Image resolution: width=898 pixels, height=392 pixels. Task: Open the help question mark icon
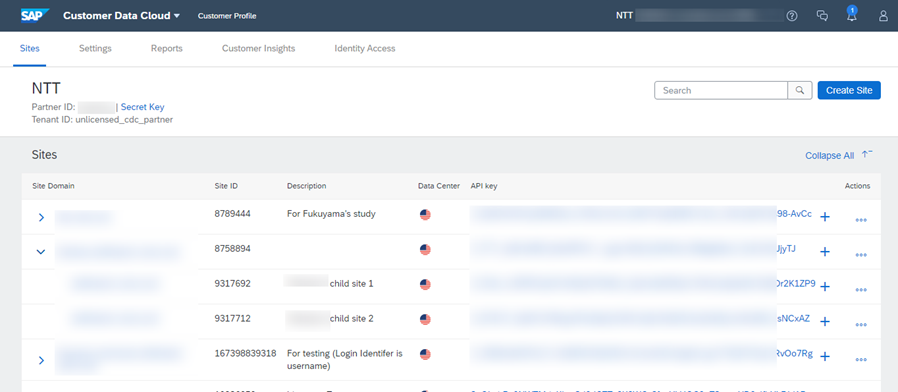click(792, 16)
